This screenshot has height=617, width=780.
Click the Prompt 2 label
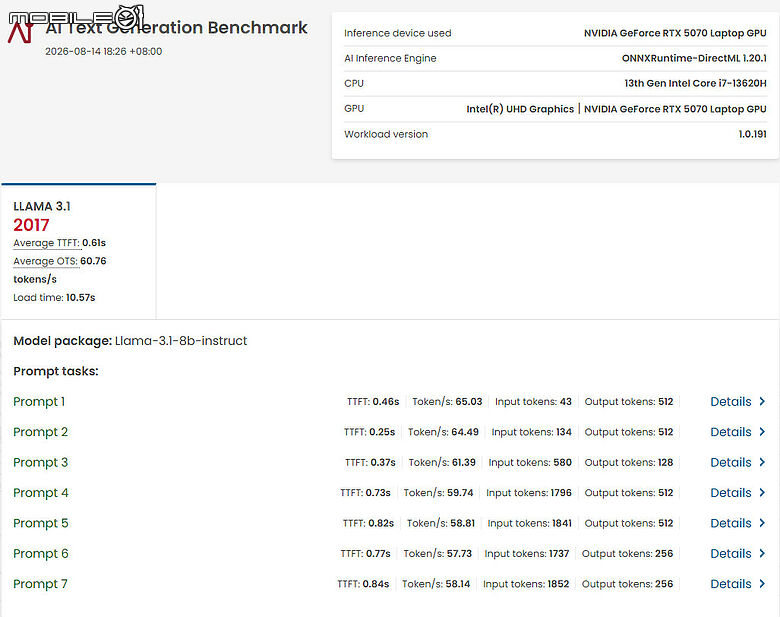[x=40, y=432]
